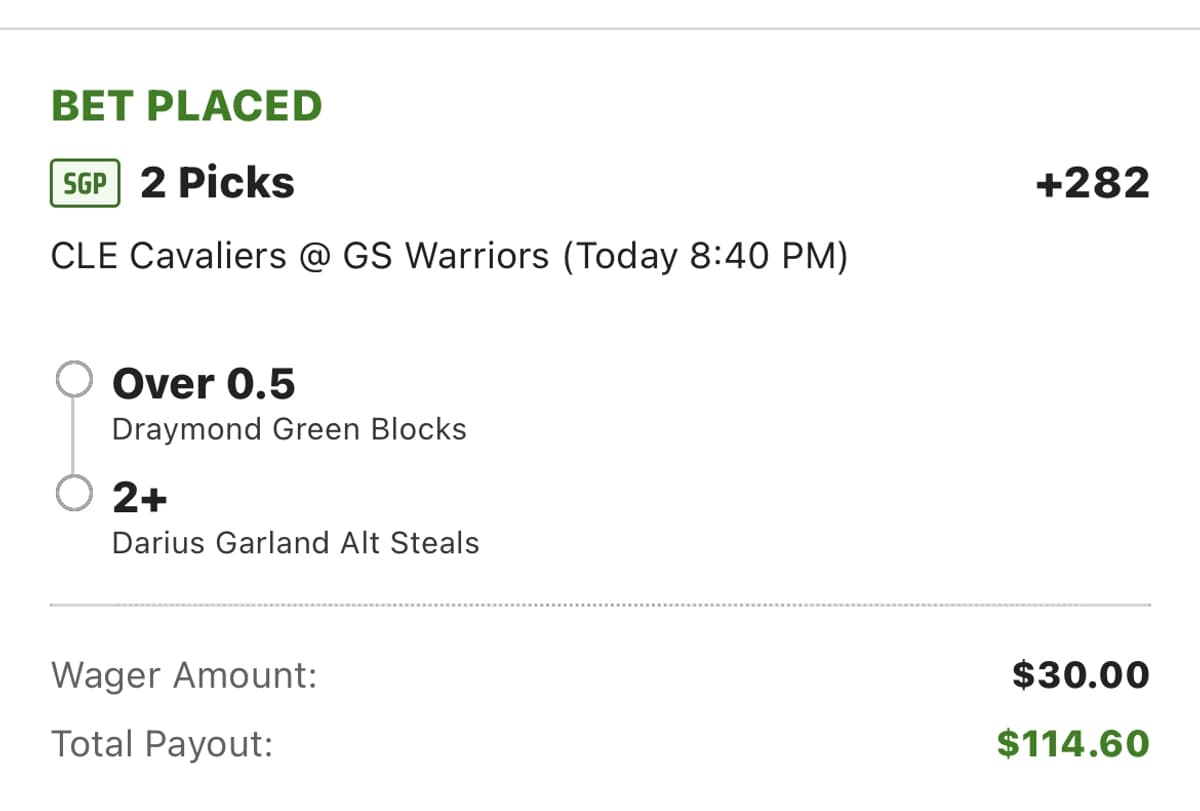Select the circle beside the 2+ pick
The height and width of the screenshot is (811, 1200).
point(74,493)
